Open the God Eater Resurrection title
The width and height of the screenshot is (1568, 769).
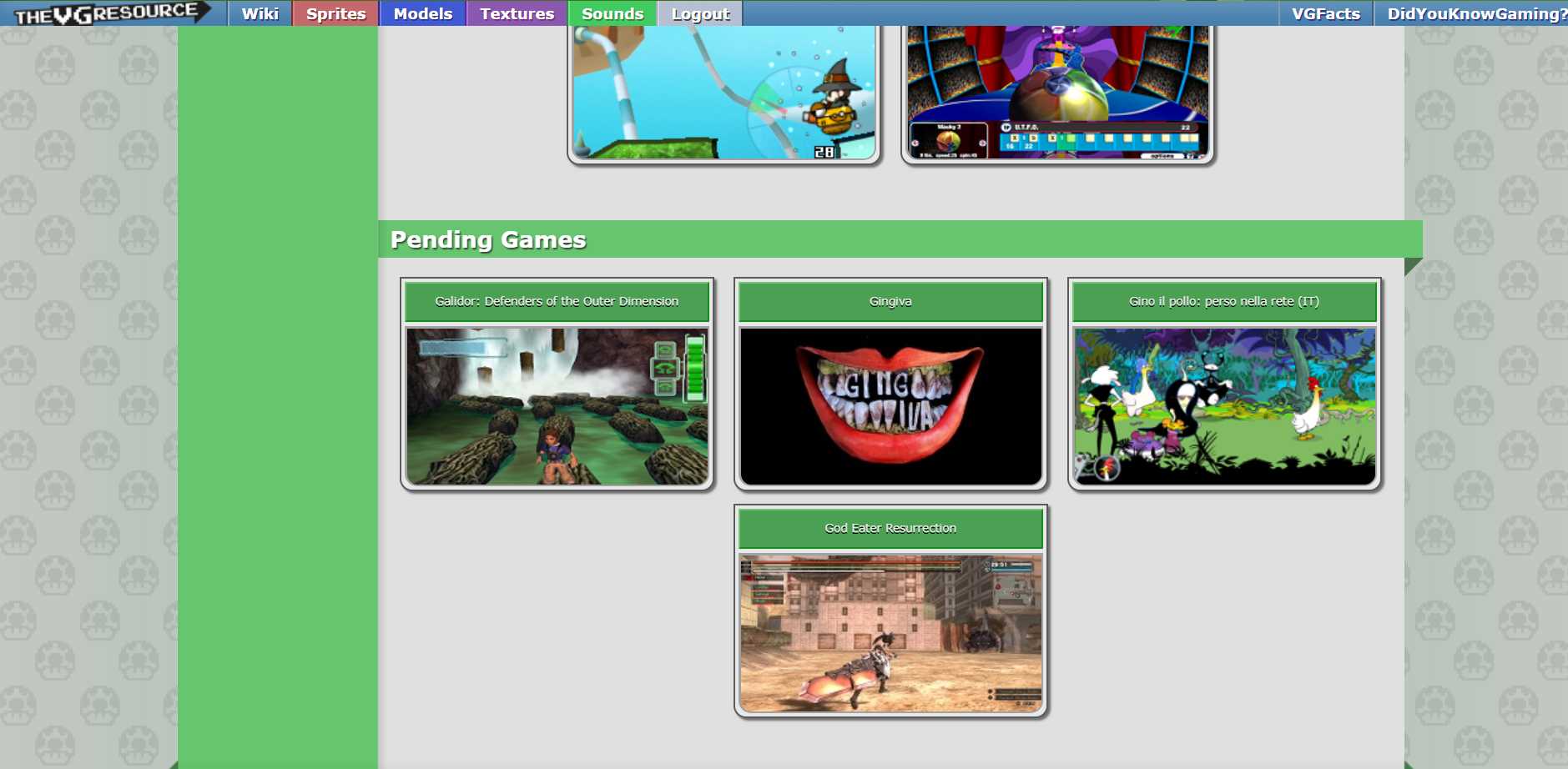point(890,528)
